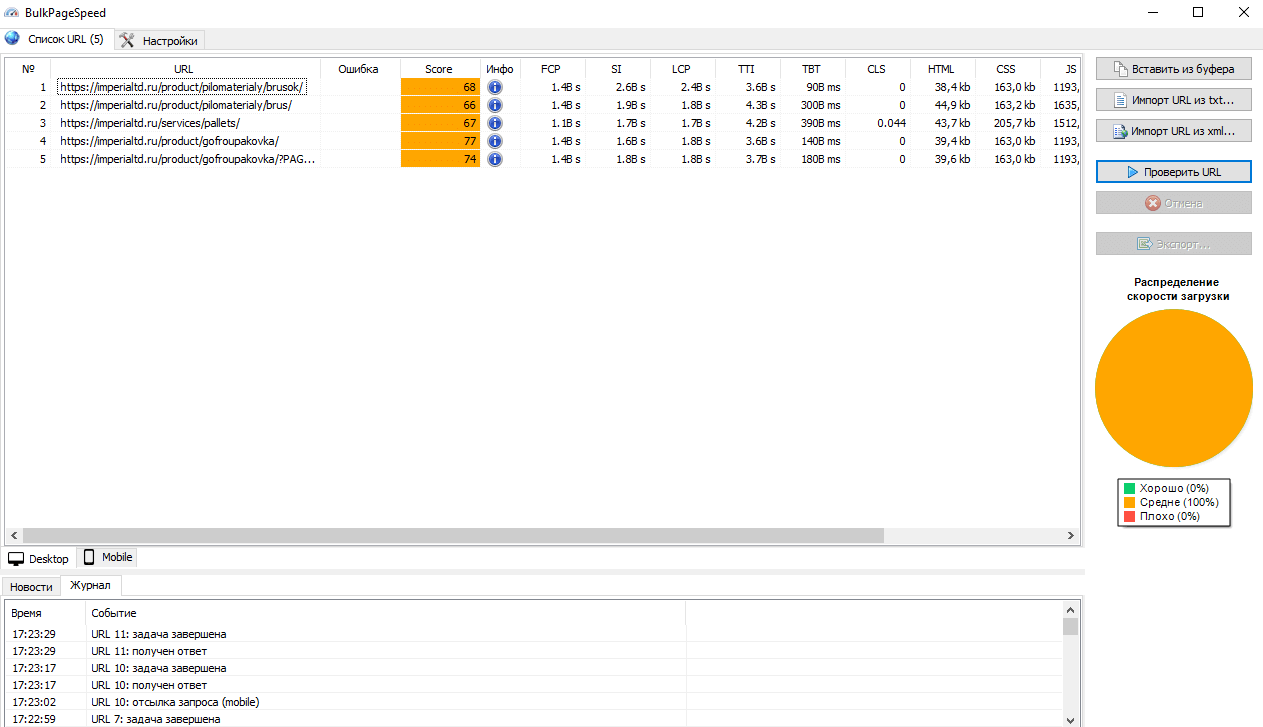The height and width of the screenshot is (727, 1263).
Task: Select URL ending services/pallets/
Action: (x=150, y=123)
